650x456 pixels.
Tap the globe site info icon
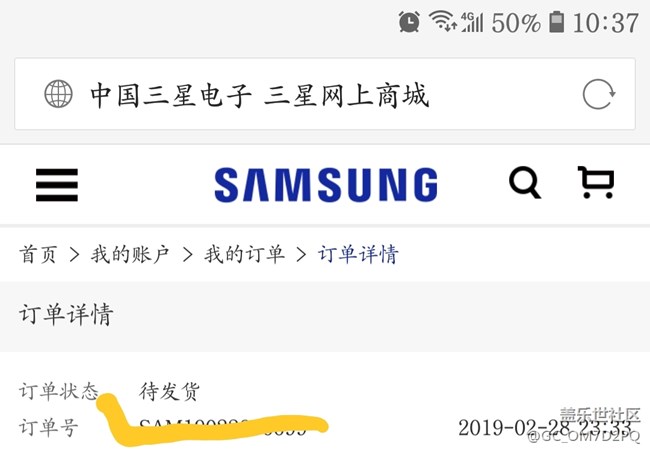pos(58,94)
